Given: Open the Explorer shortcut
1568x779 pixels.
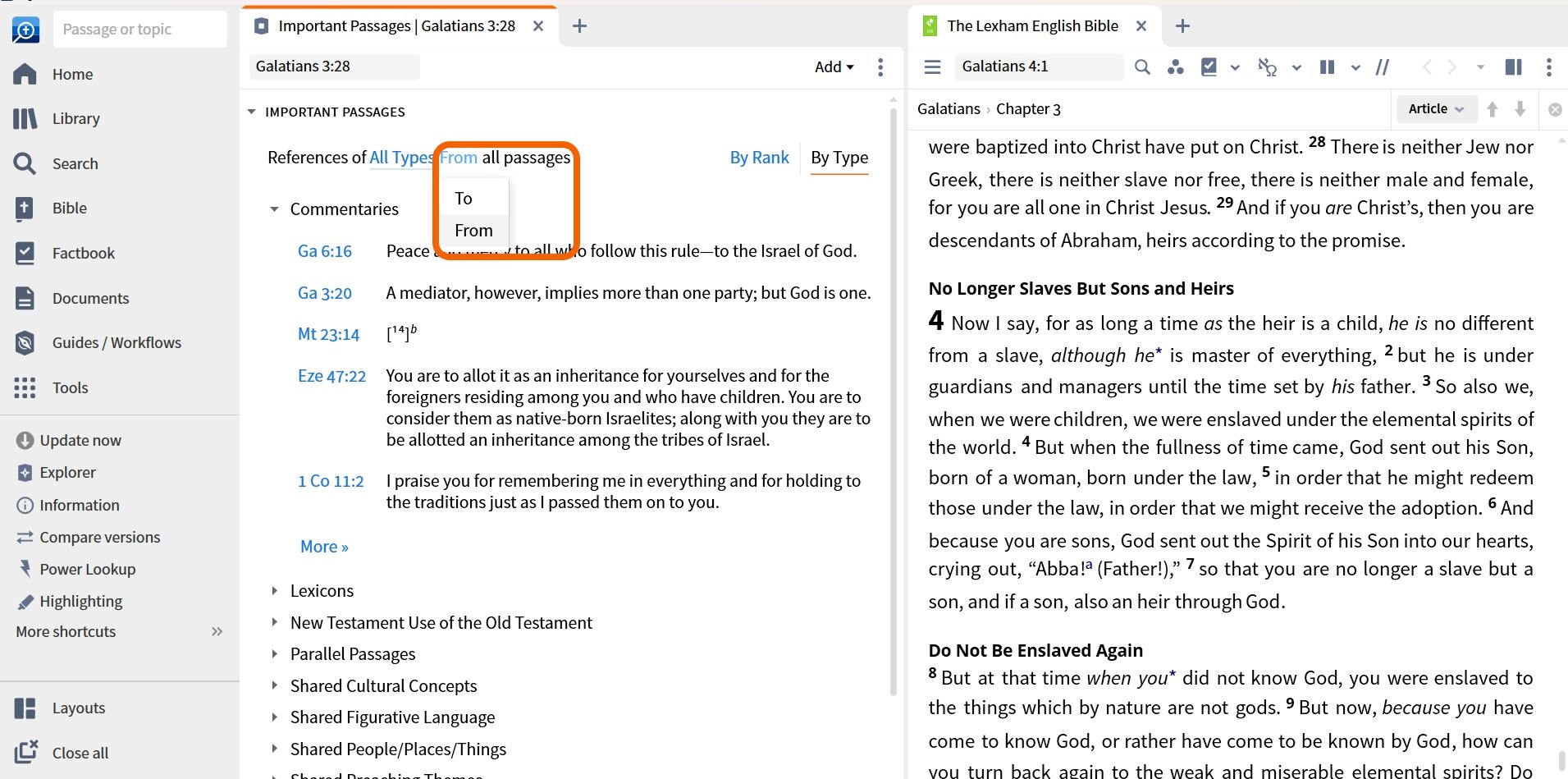Looking at the screenshot, I should [x=56, y=472].
